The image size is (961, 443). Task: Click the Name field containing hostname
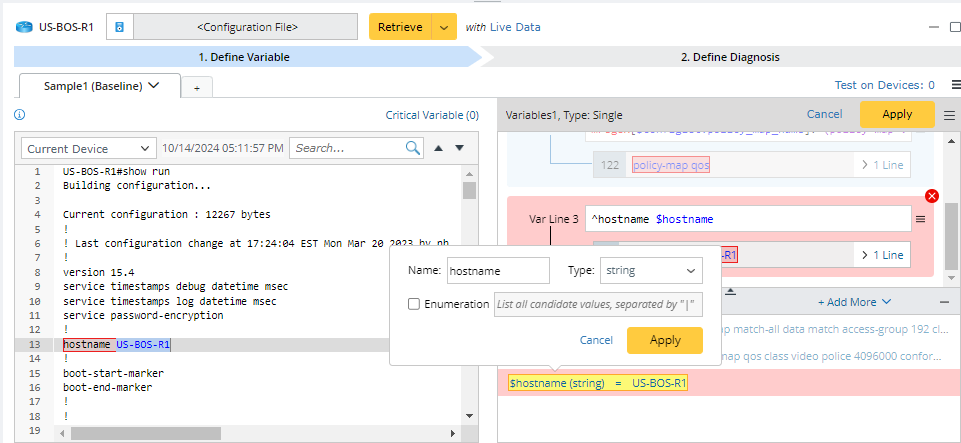497,270
